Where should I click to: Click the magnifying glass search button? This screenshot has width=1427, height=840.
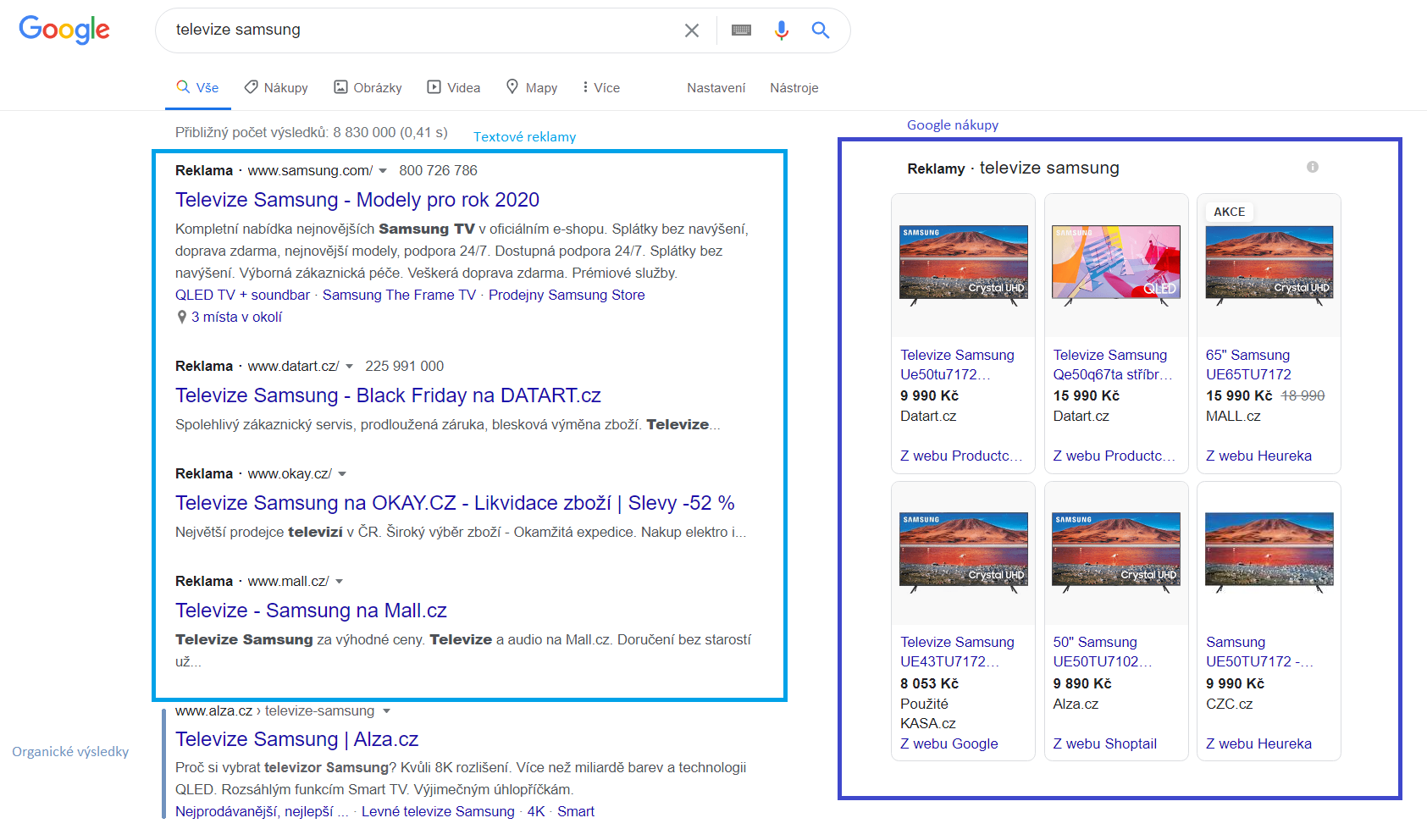(x=820, y=30)
